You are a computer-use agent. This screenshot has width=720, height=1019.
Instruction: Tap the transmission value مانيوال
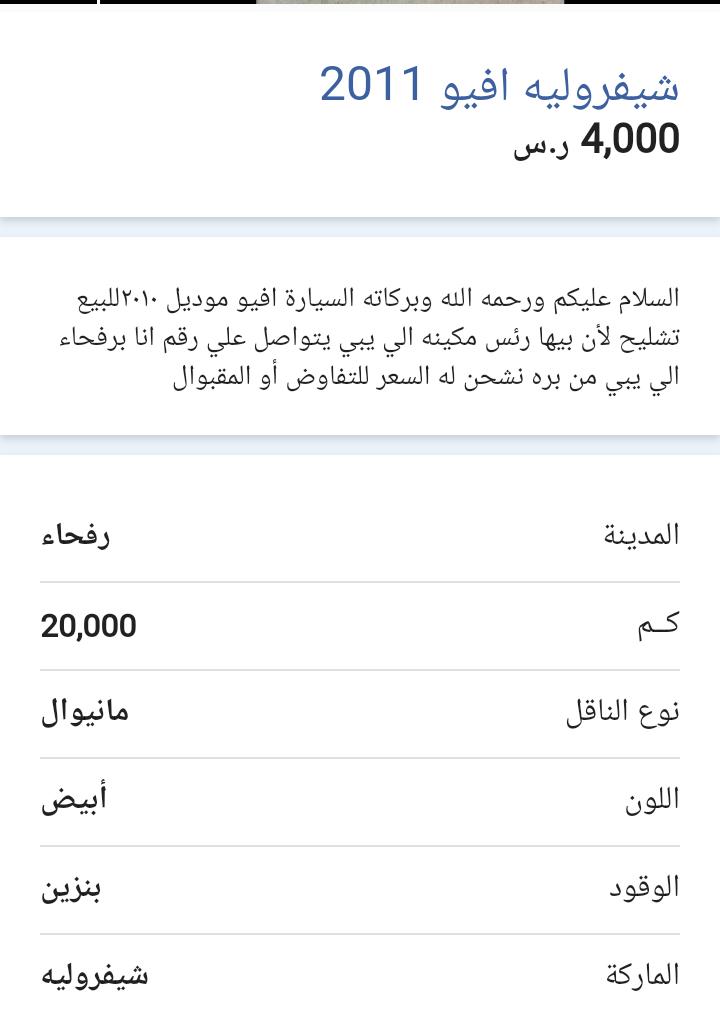pos(85,712)
